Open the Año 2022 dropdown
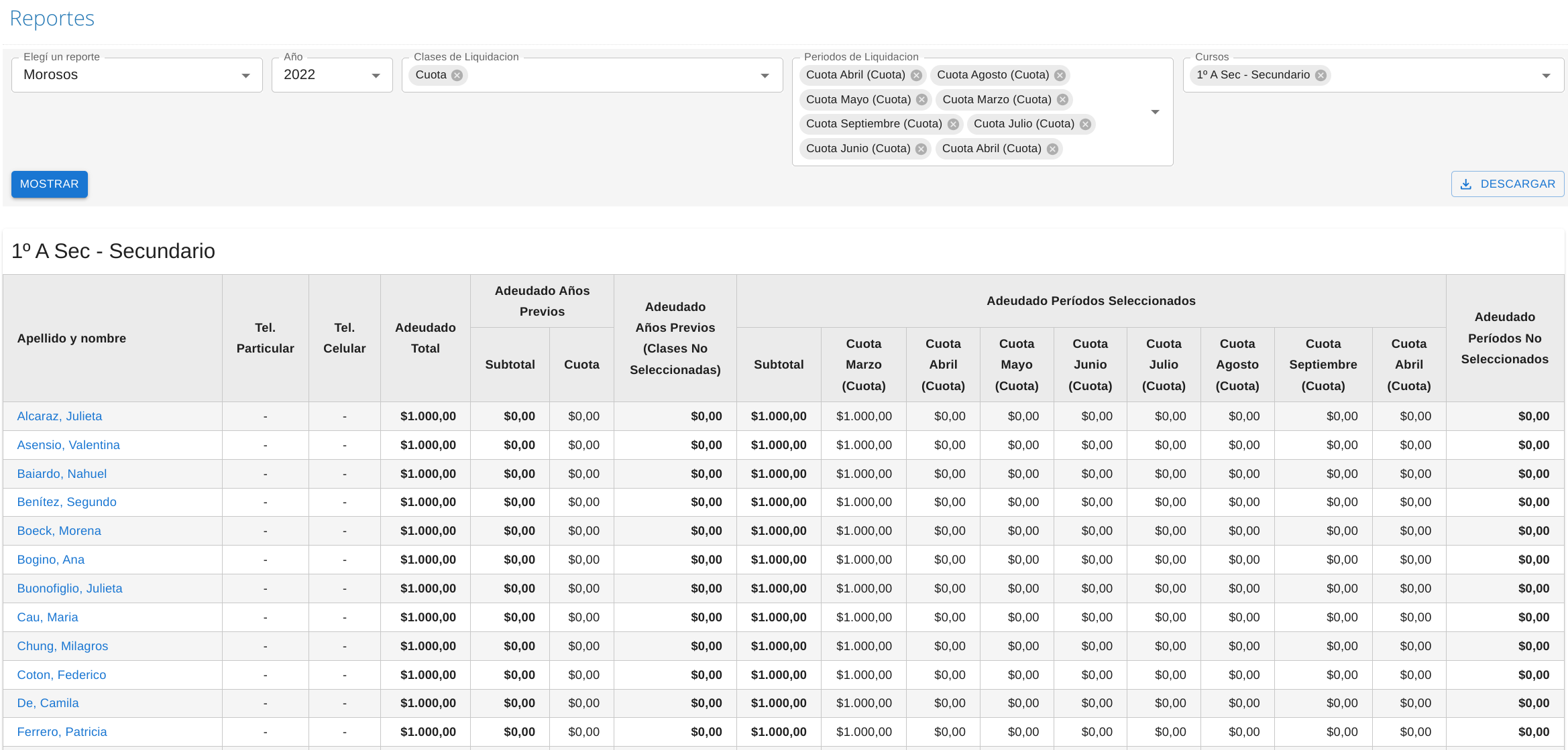Screen dimensions: 1568x750 click(x=331, y=75)
